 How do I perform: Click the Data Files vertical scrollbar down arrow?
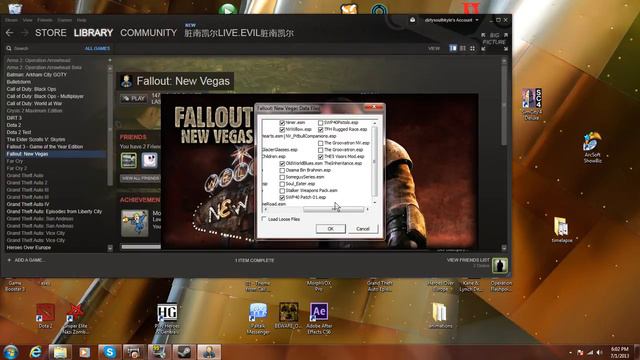(375, 202)
